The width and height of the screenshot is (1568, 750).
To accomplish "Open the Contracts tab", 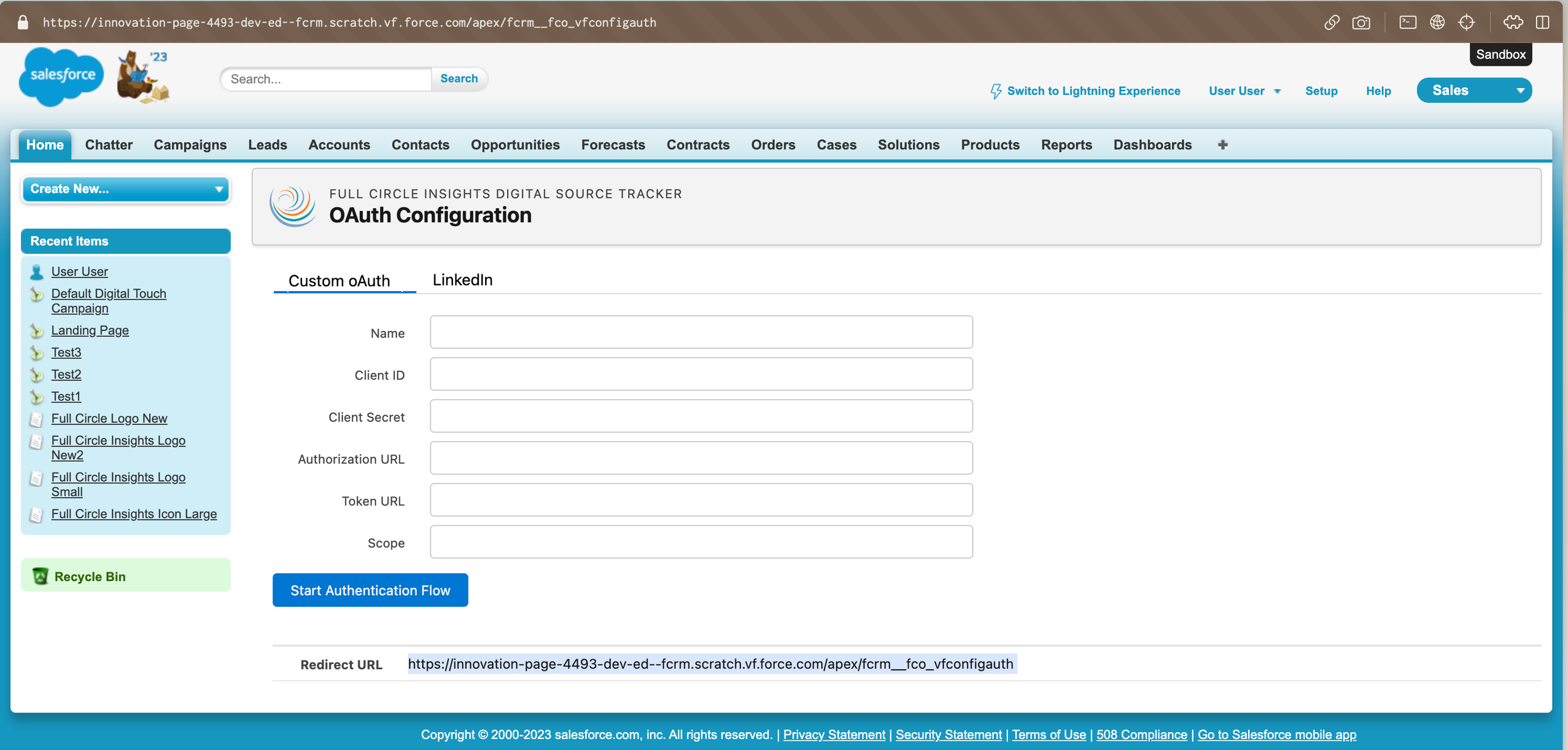I will [x=698, y=145].
